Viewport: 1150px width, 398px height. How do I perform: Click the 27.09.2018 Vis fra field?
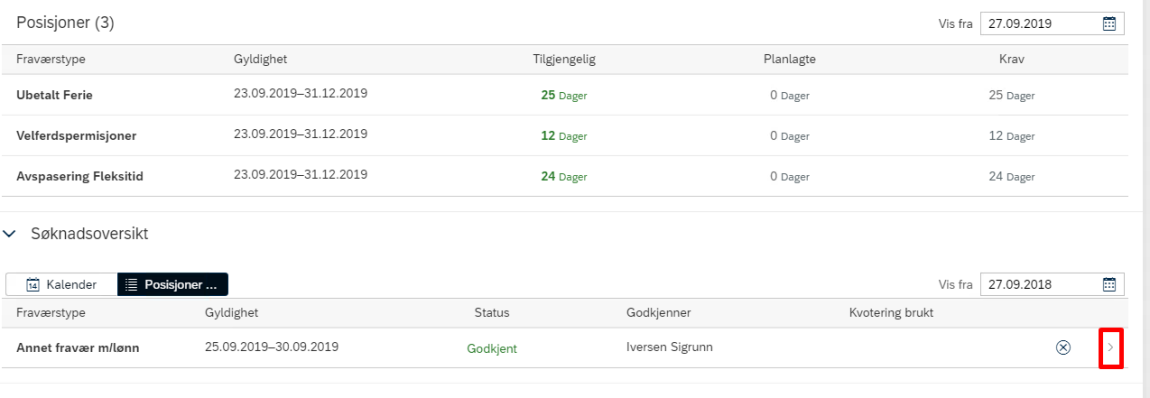[x=1041, y=284]
